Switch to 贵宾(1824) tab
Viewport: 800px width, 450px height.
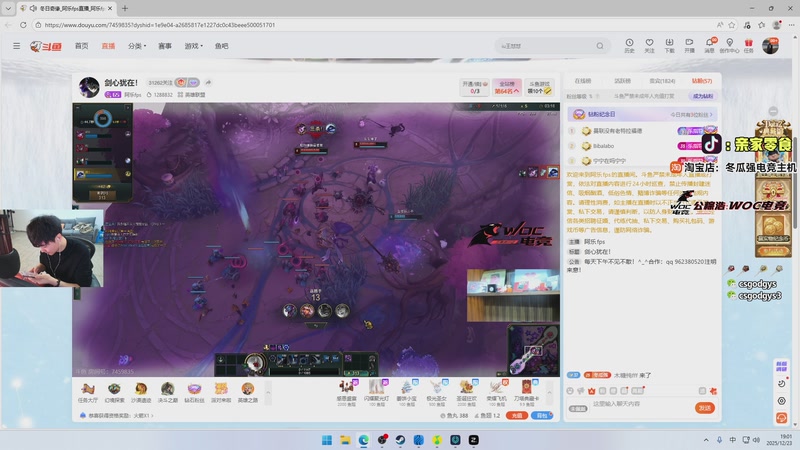662,81
